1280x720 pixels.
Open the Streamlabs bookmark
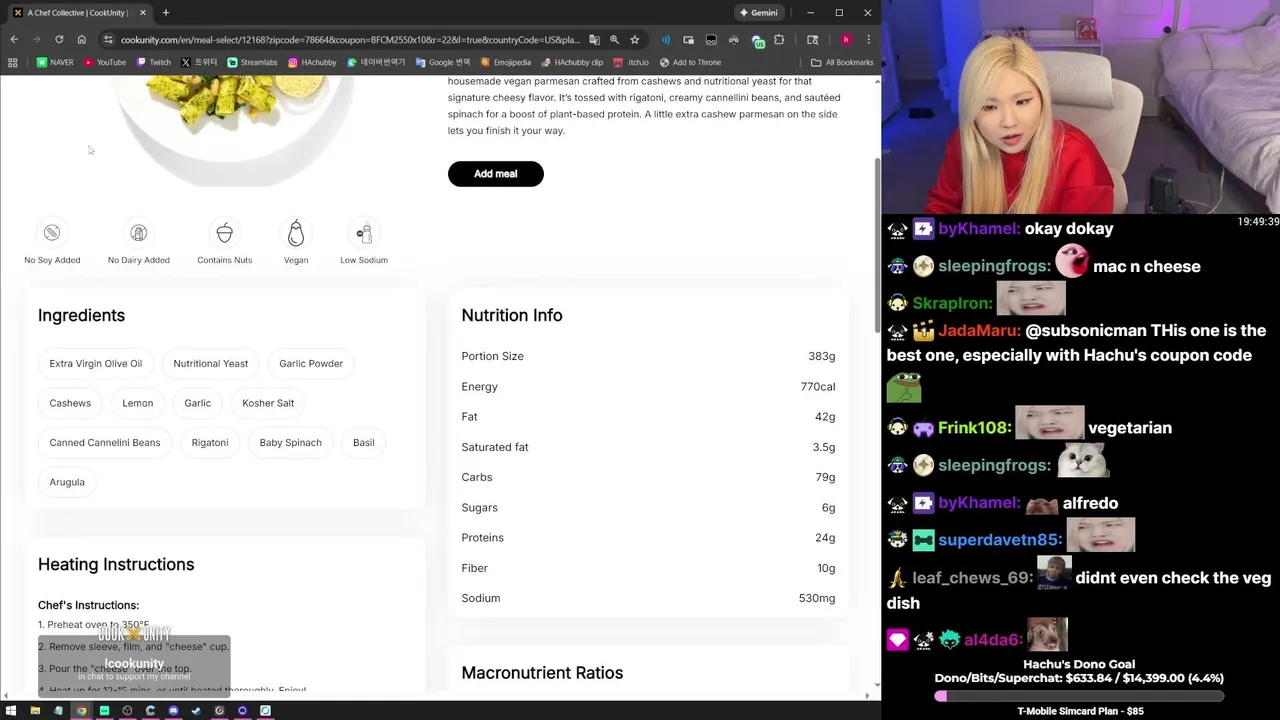click(x=253, y=62)
